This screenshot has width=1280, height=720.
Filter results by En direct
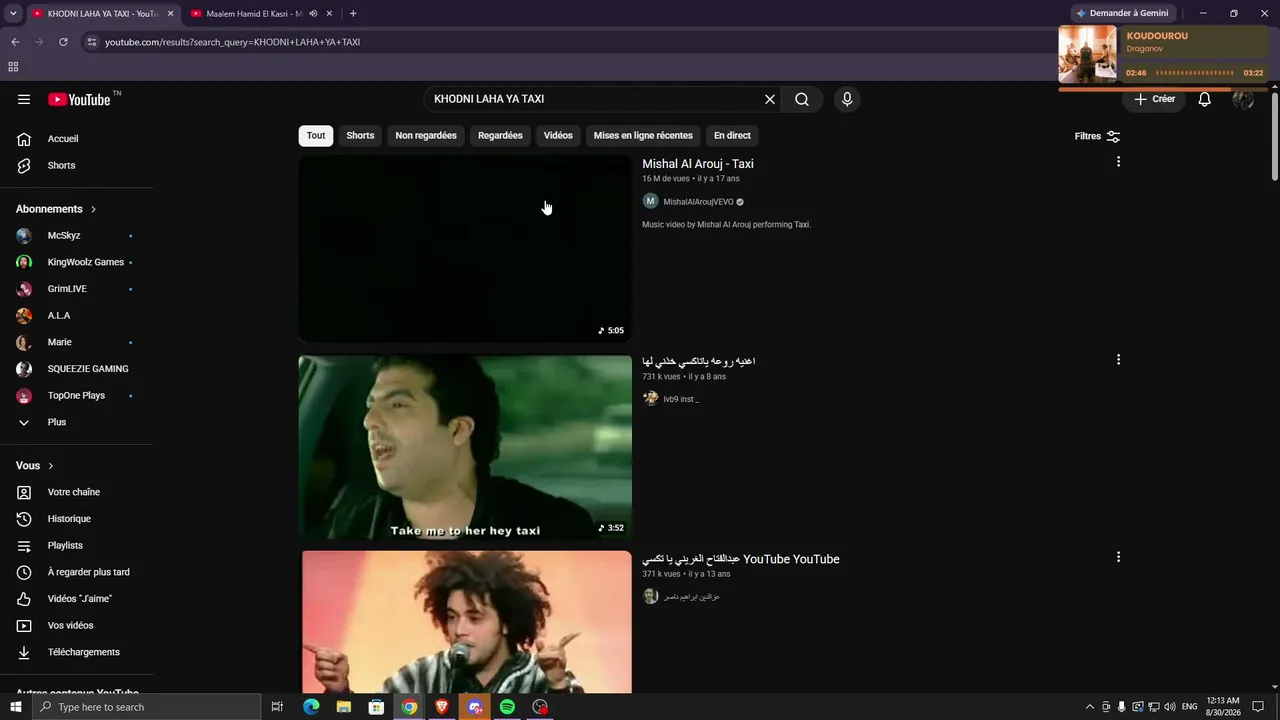click(732, 136)
